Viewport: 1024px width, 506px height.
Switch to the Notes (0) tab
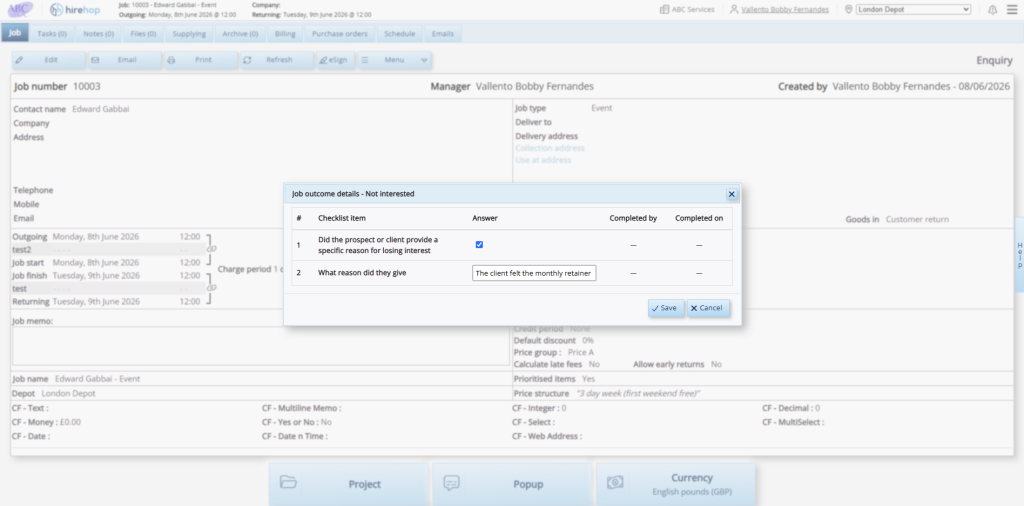pos(99,34)
